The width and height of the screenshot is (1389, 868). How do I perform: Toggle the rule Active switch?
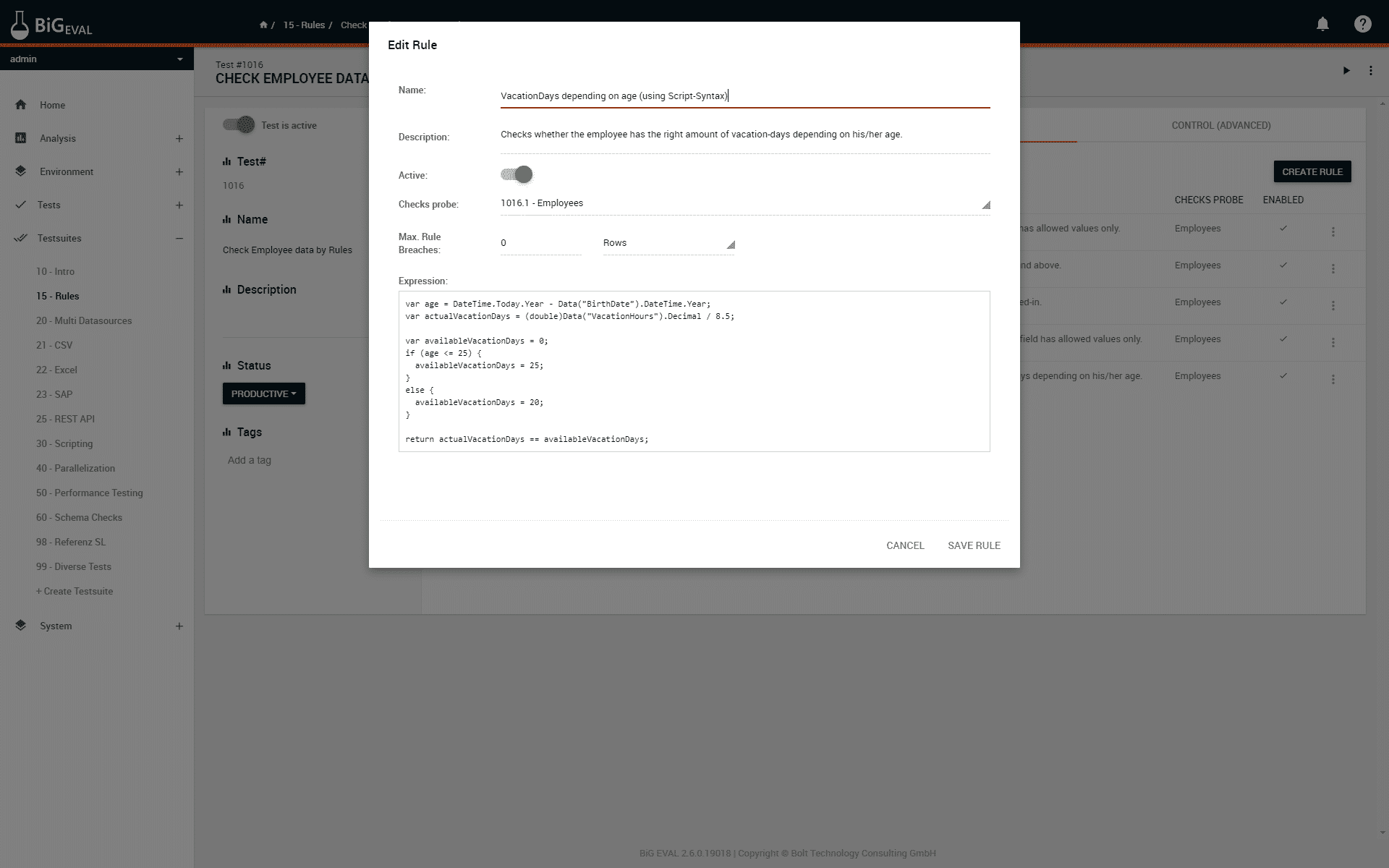[517, 174]
